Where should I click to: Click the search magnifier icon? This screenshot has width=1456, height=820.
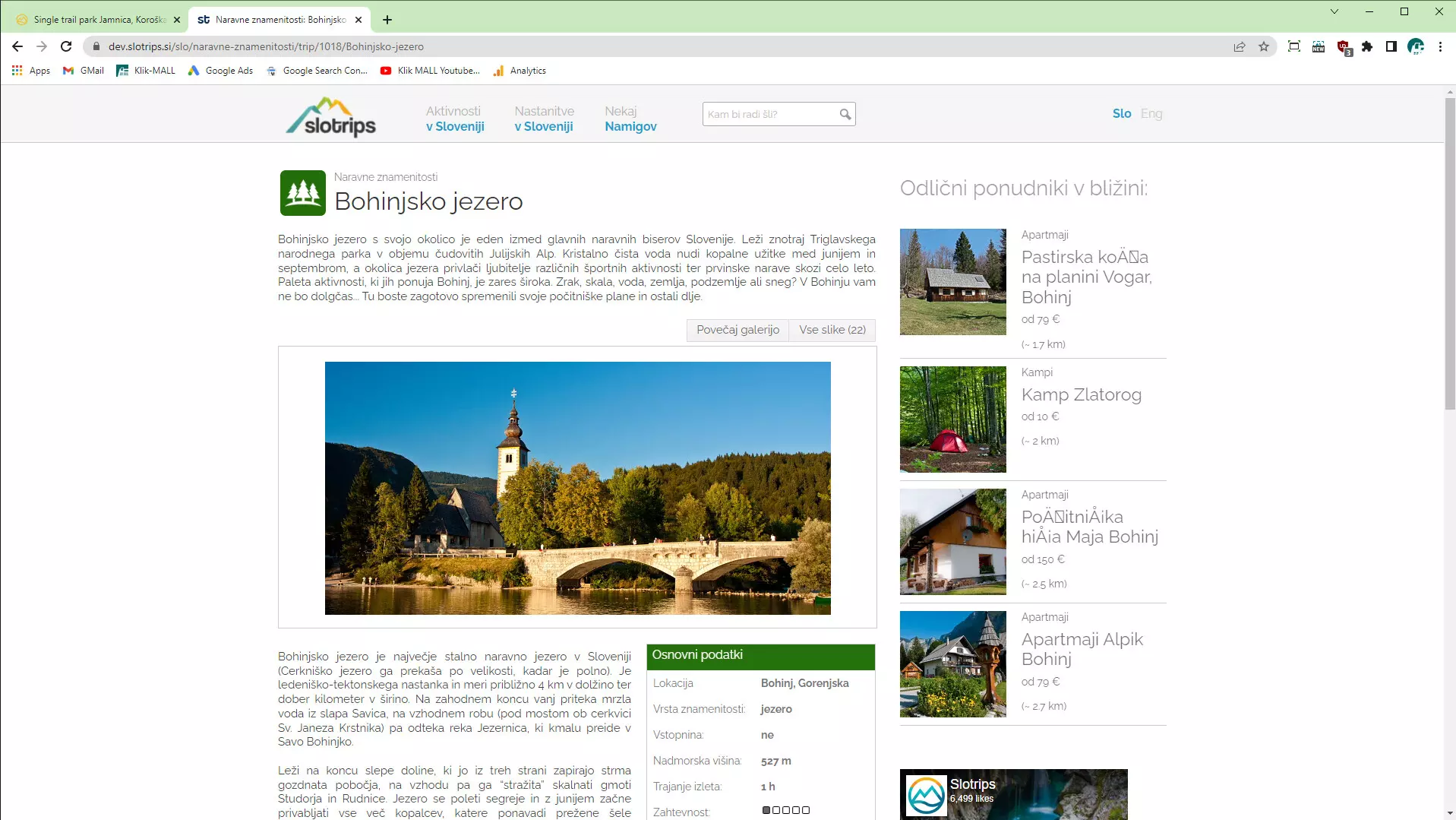coord(845,114)
